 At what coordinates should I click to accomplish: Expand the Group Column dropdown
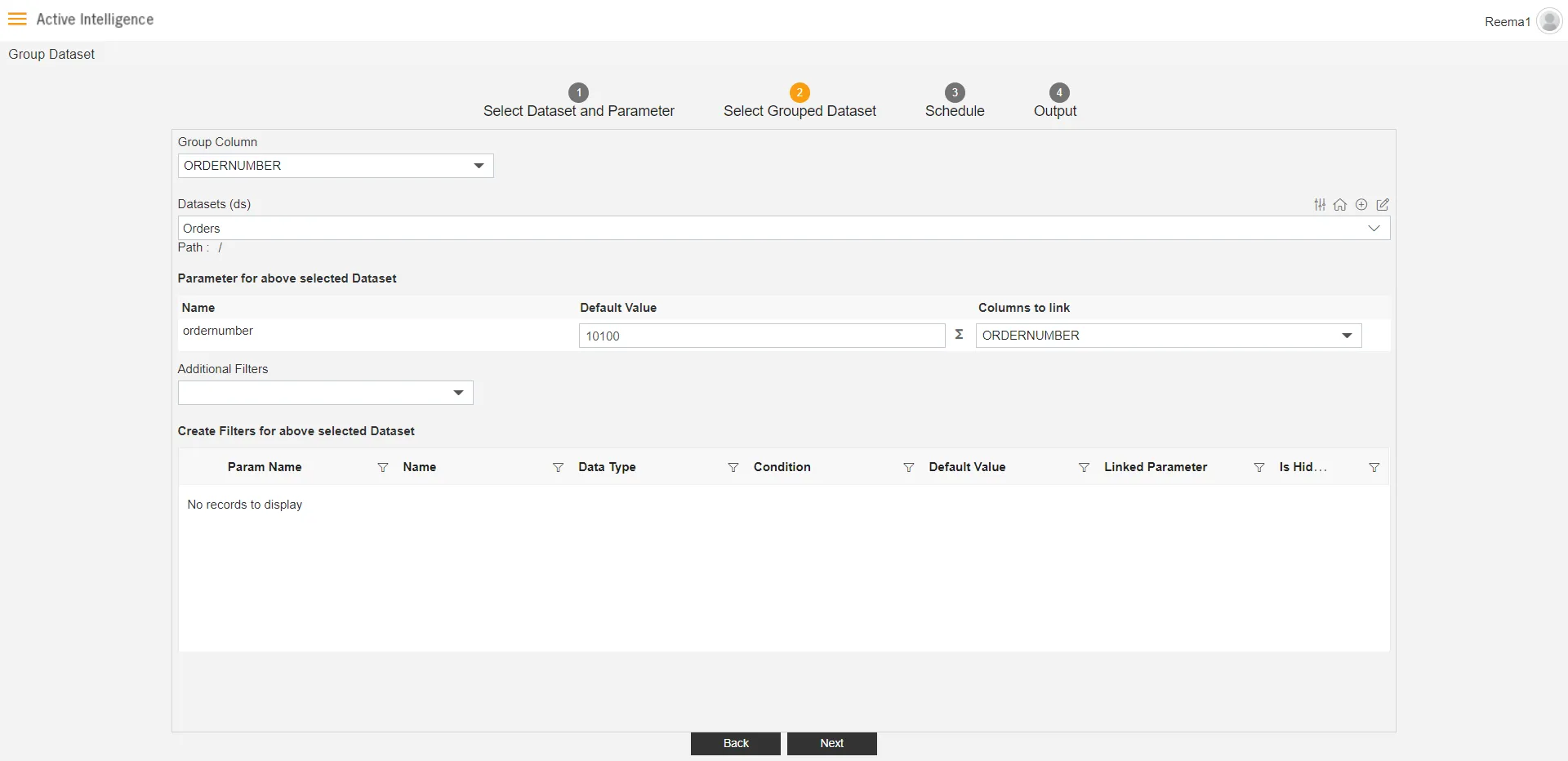[479, 166]
